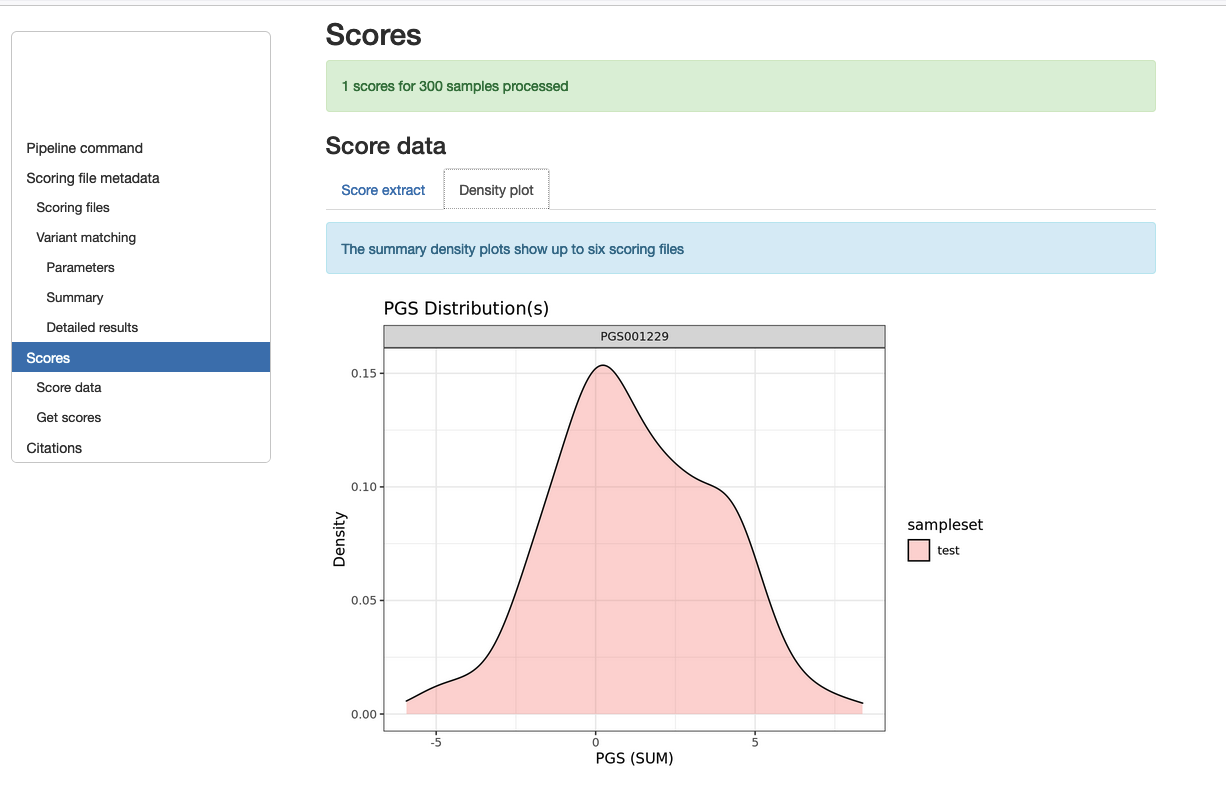Navigate to Summary in the sidebar

(74, 298)
